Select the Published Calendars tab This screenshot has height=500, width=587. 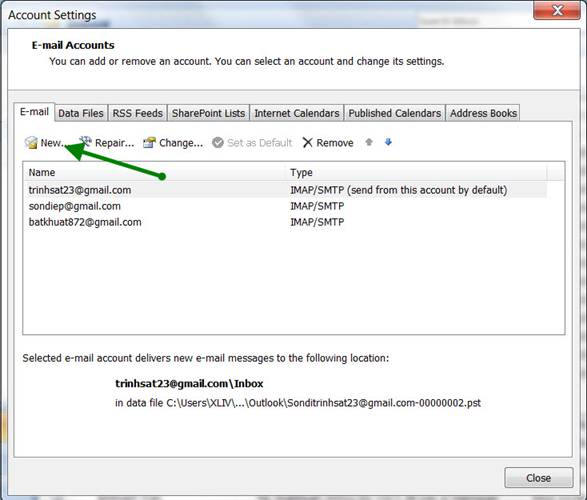click(395, 113)
